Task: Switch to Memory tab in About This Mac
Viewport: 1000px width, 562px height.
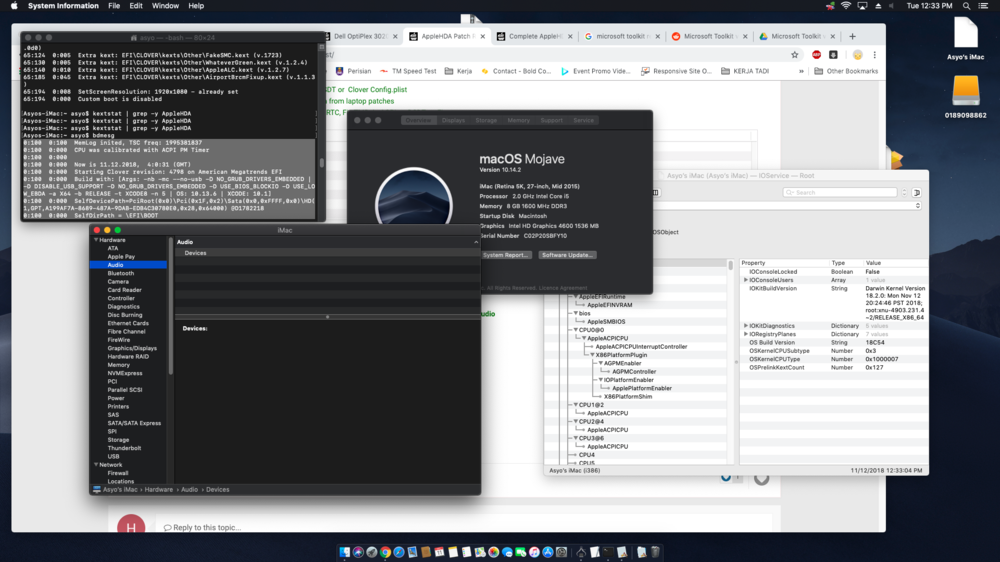Action: coord(518,120)
